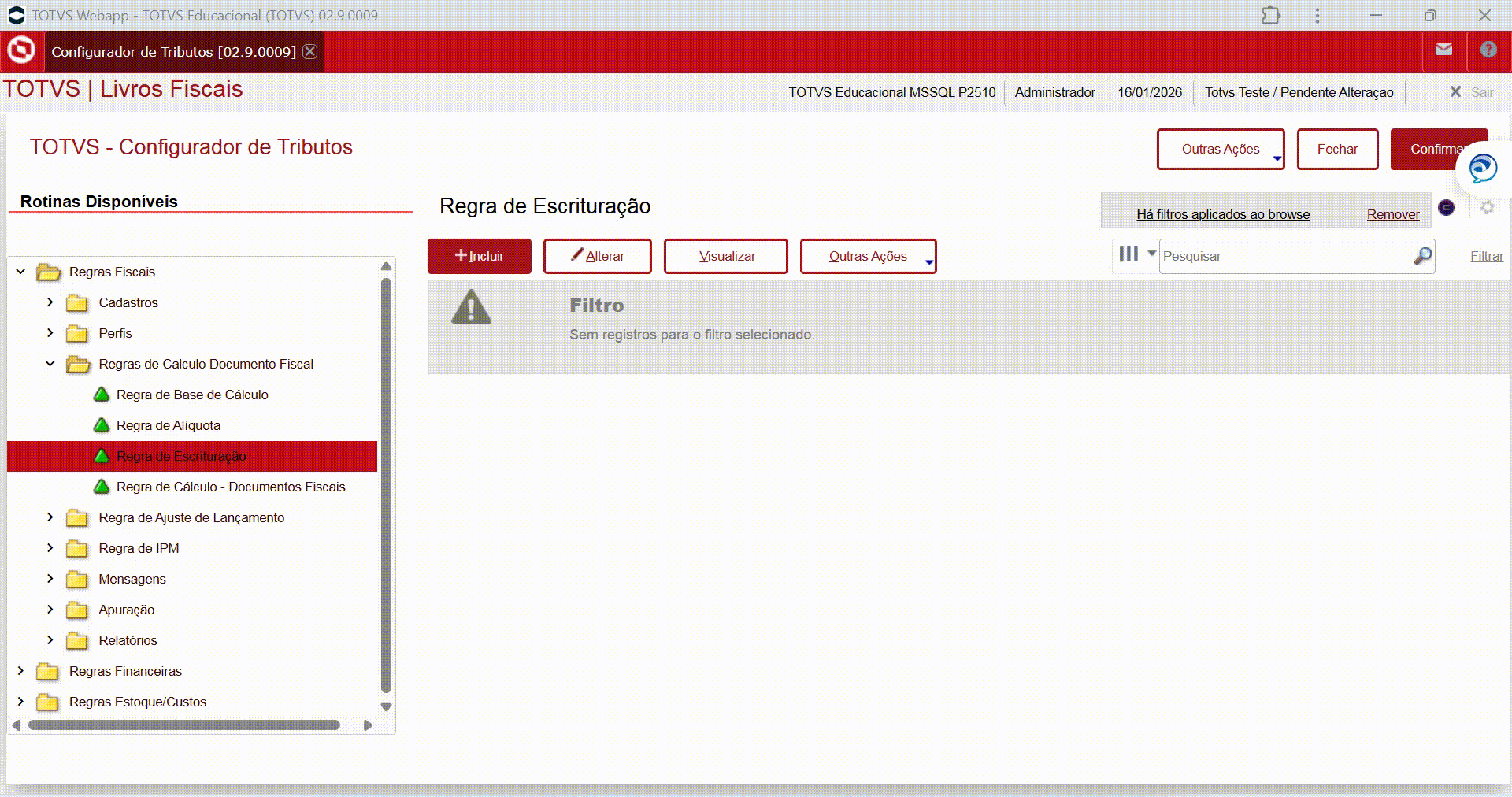Open the Filtrar link
Screen dimensions: 1512x797
pos(1487,256)
